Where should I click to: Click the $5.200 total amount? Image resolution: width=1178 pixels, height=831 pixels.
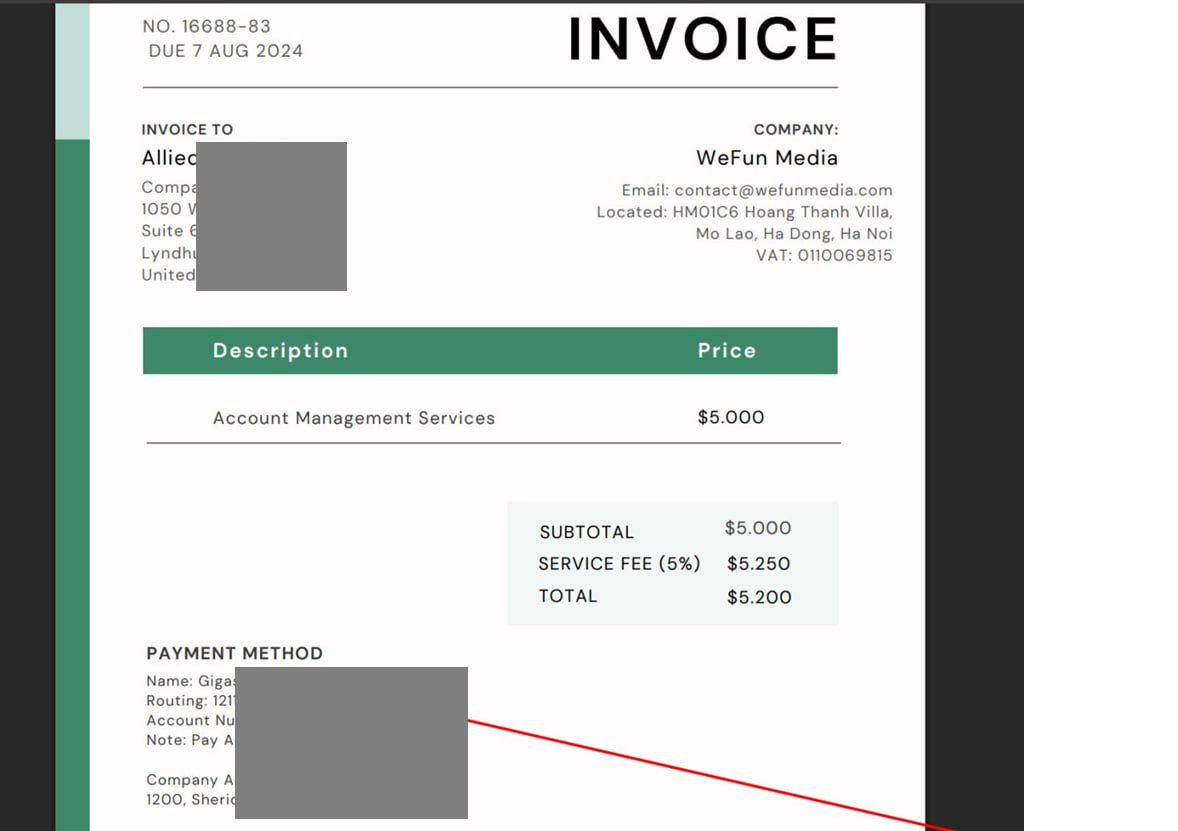pos(758,597)
